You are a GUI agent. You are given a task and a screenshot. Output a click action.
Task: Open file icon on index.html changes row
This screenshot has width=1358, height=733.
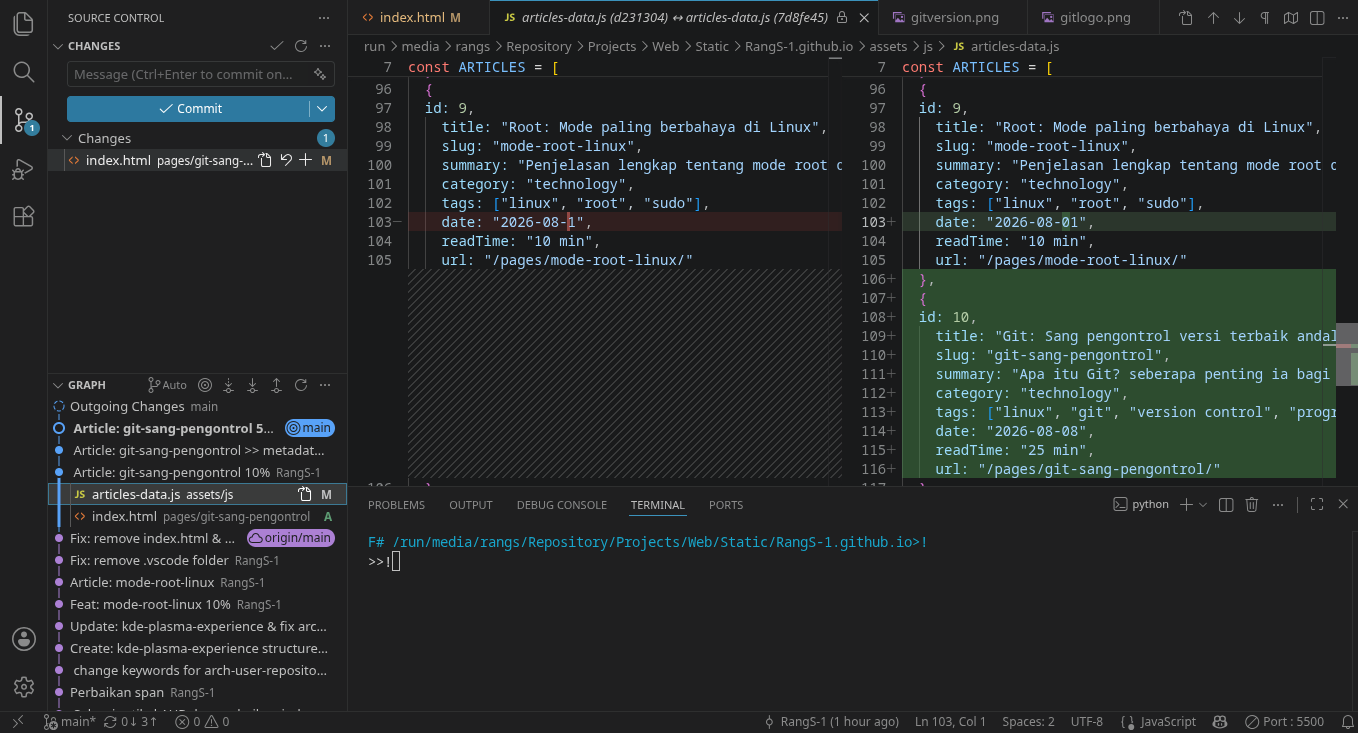265,160
